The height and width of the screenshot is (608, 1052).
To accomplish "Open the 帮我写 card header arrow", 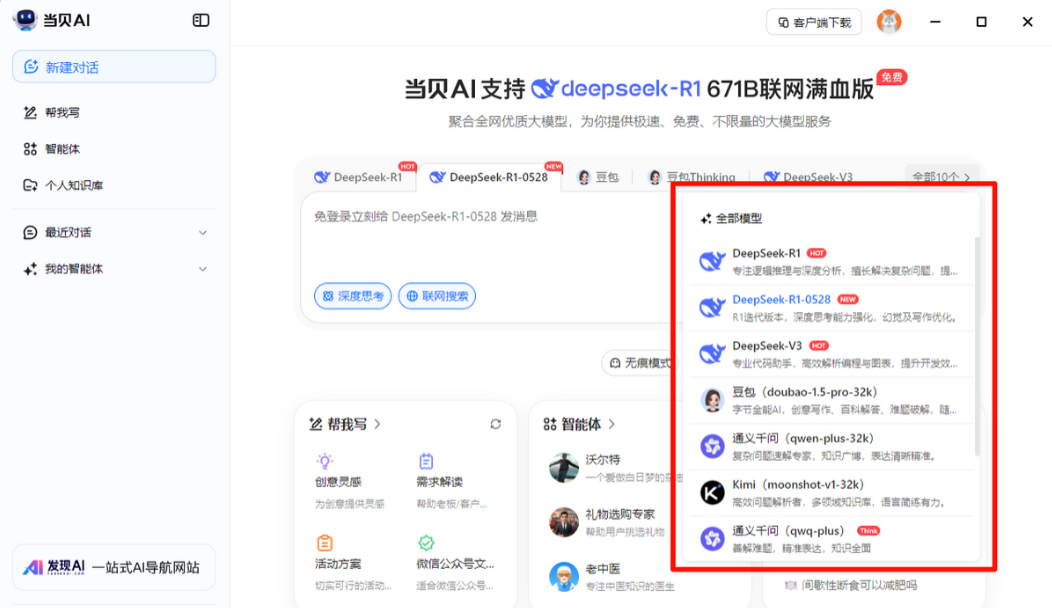I will (x=378, y=424).
